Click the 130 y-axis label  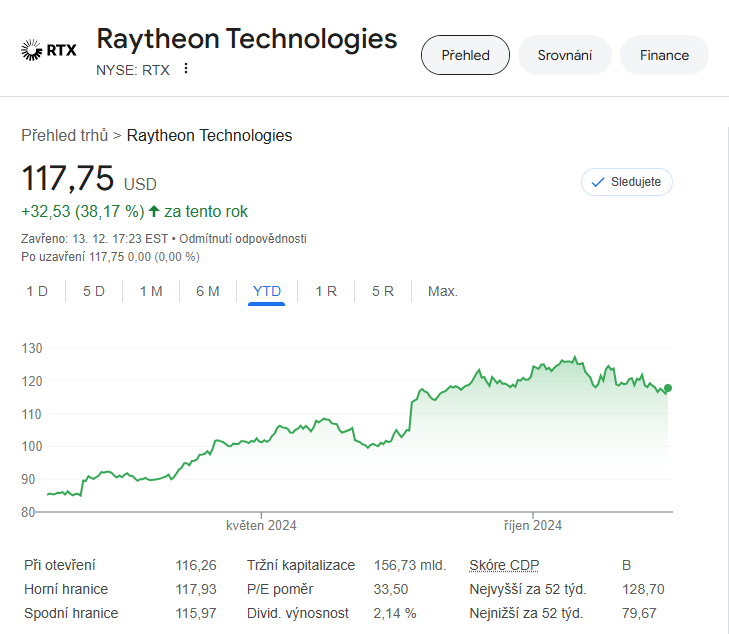tap(32, 348)
